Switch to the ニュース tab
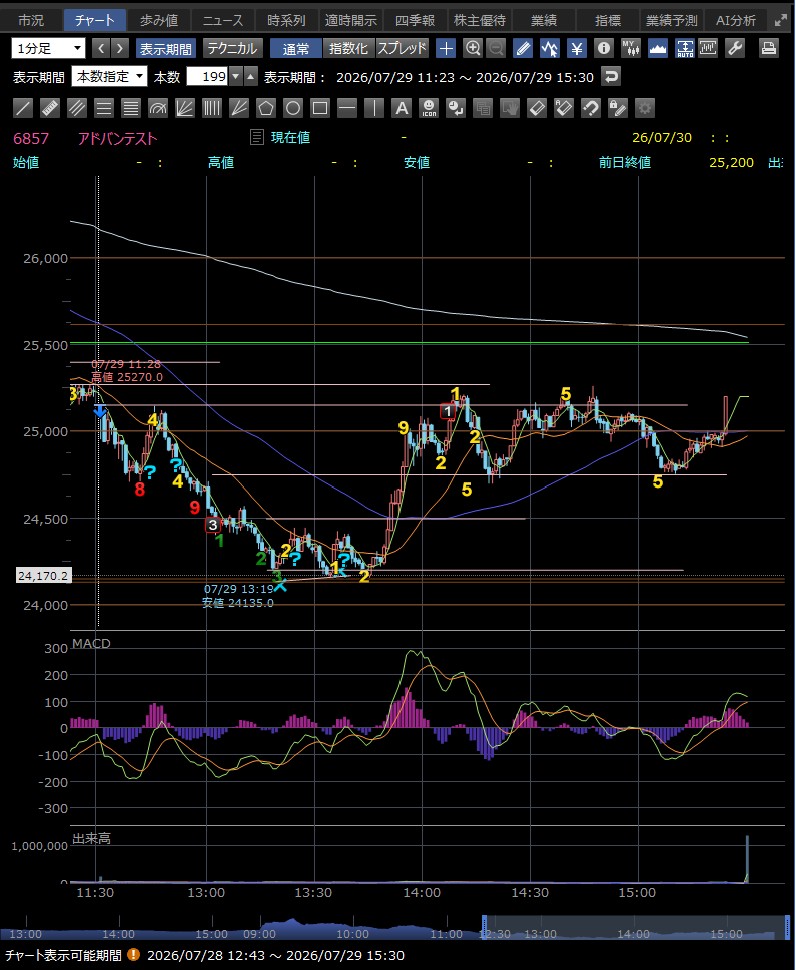796x970 pixels. coord(223,20)
